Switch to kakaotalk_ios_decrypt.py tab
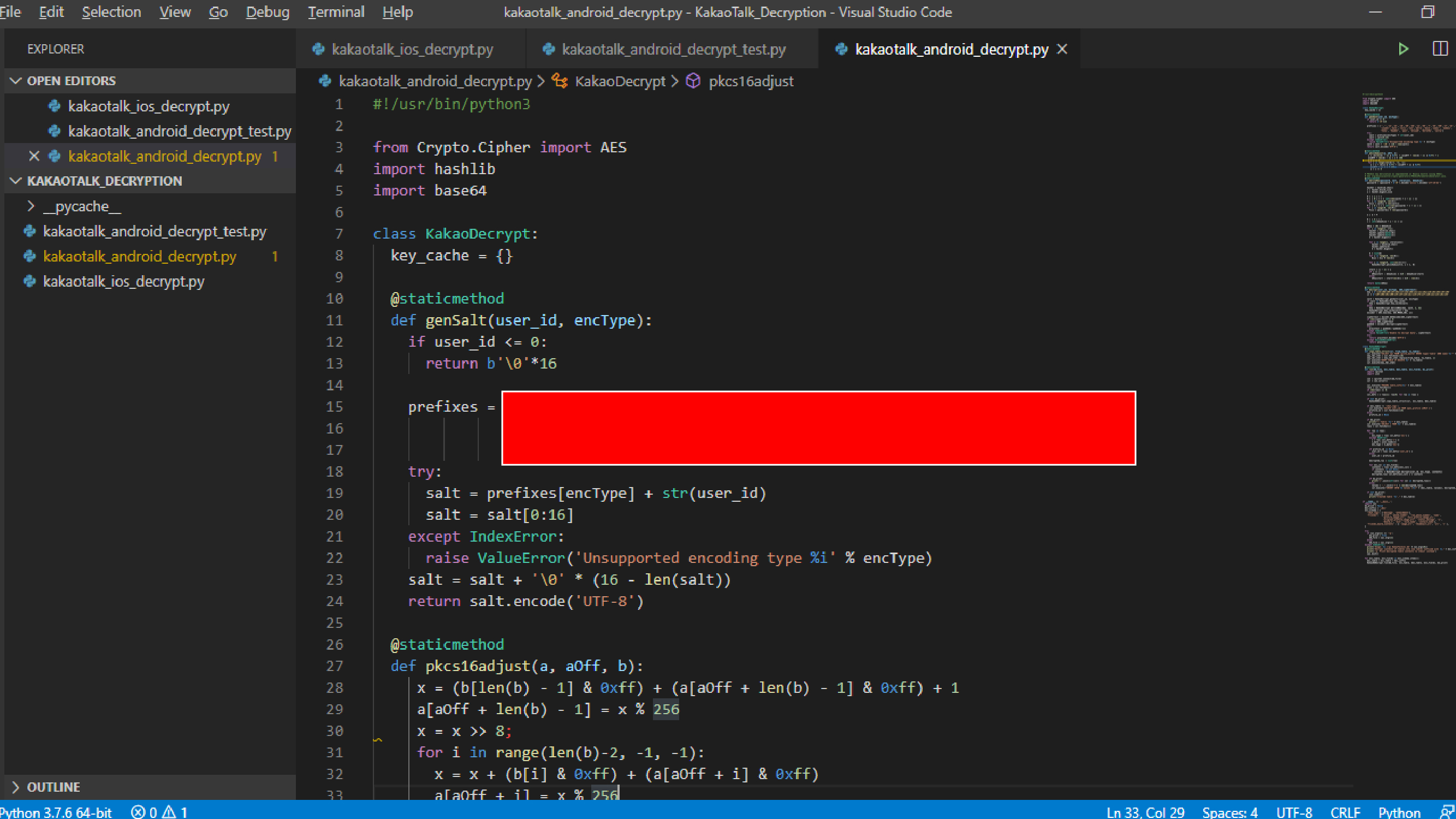1456x819 pixels. click(x=412, y=49)
